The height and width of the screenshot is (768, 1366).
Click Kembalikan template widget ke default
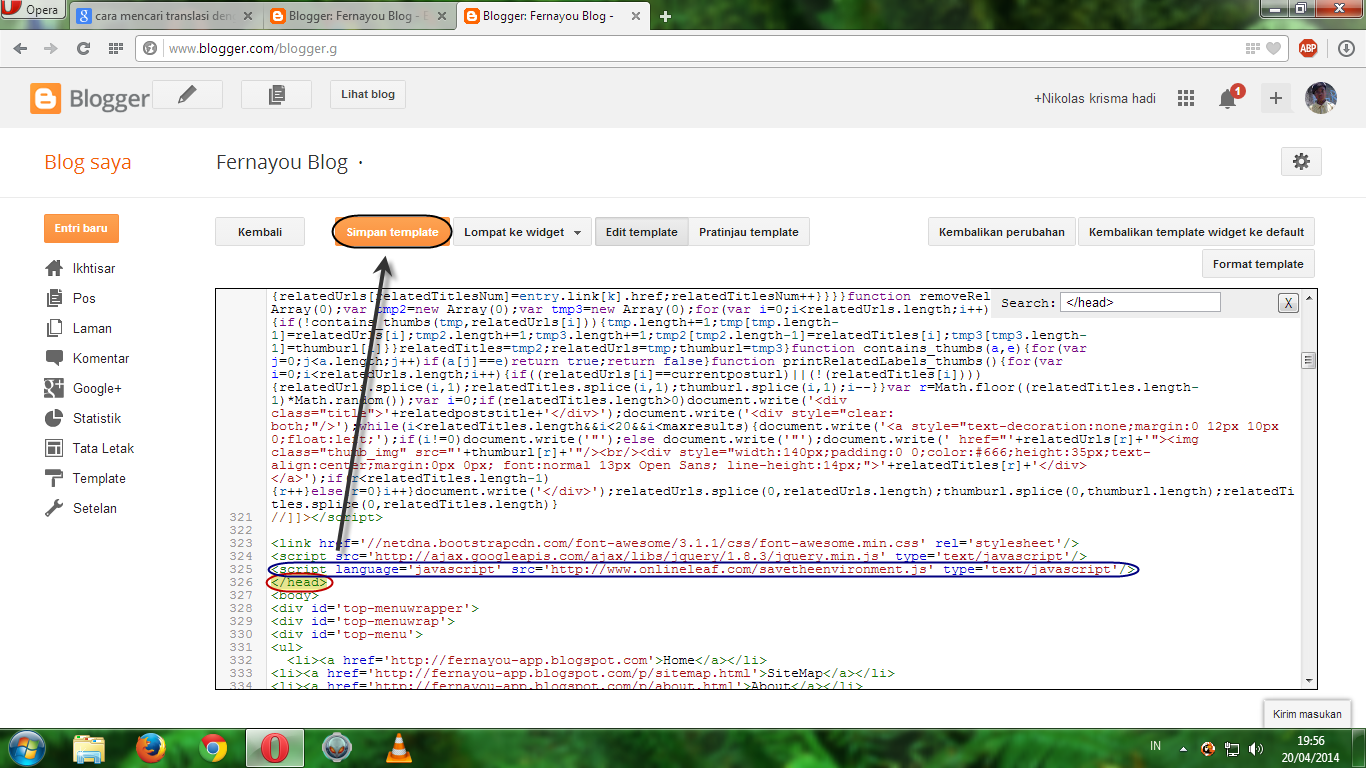1196,232
